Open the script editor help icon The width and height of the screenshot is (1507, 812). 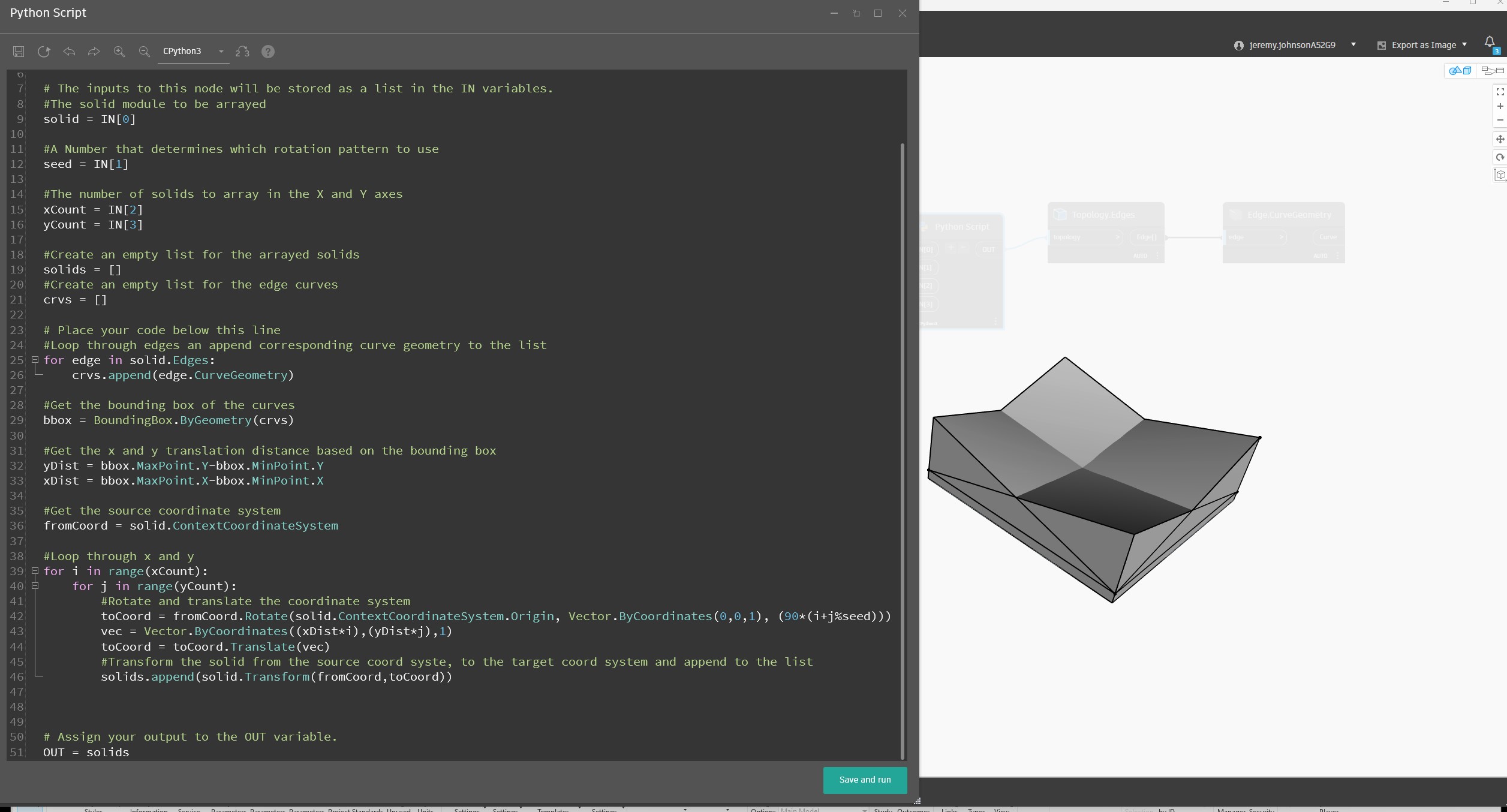(268, 52)
